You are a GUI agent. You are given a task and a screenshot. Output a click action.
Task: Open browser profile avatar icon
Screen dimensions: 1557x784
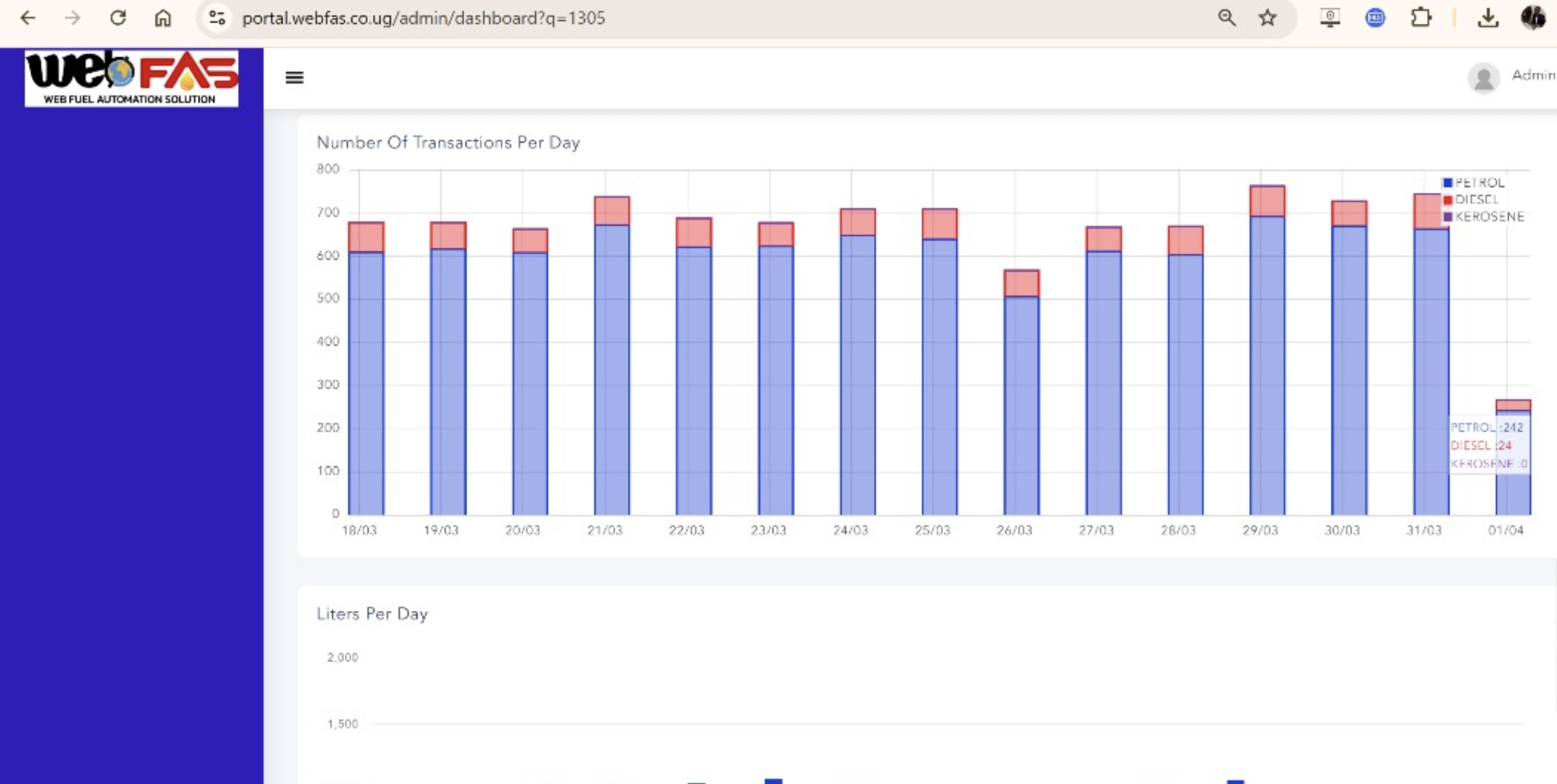[x=1533, y=18]
